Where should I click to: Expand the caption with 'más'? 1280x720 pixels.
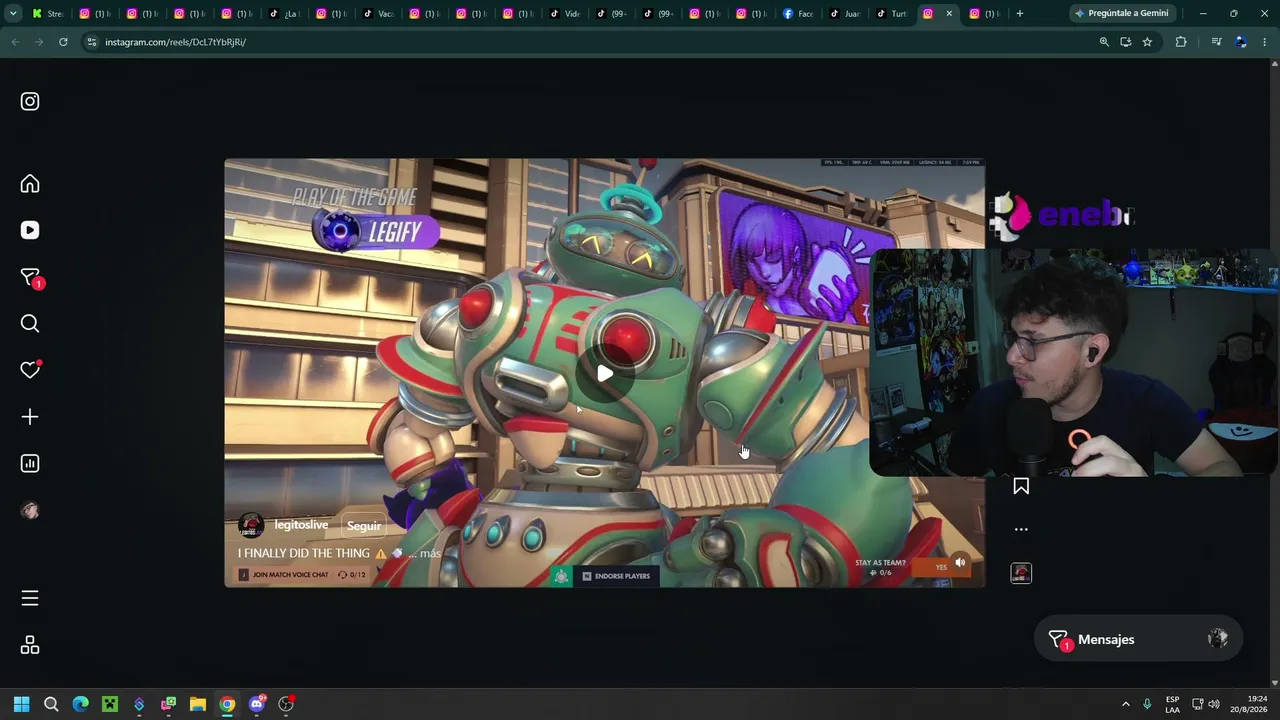430,553
